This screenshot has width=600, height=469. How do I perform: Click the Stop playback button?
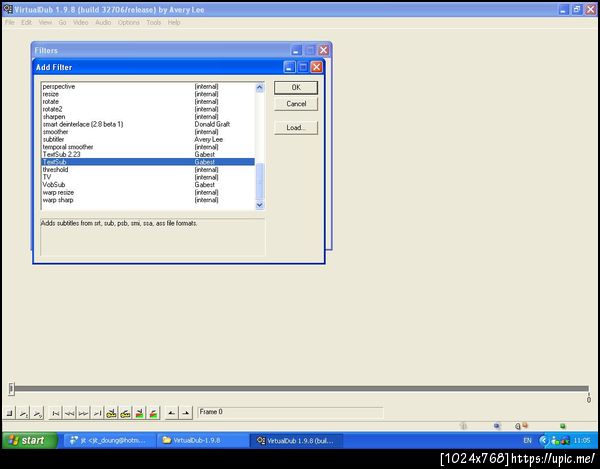[10, 413]
